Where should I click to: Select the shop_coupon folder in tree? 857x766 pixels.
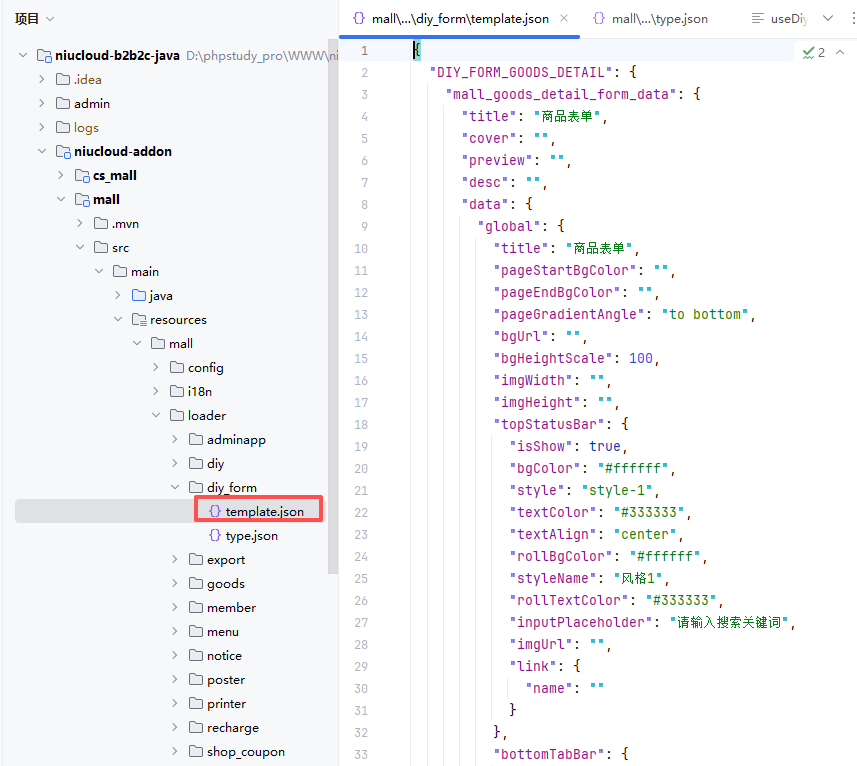[x=245, y=751]
